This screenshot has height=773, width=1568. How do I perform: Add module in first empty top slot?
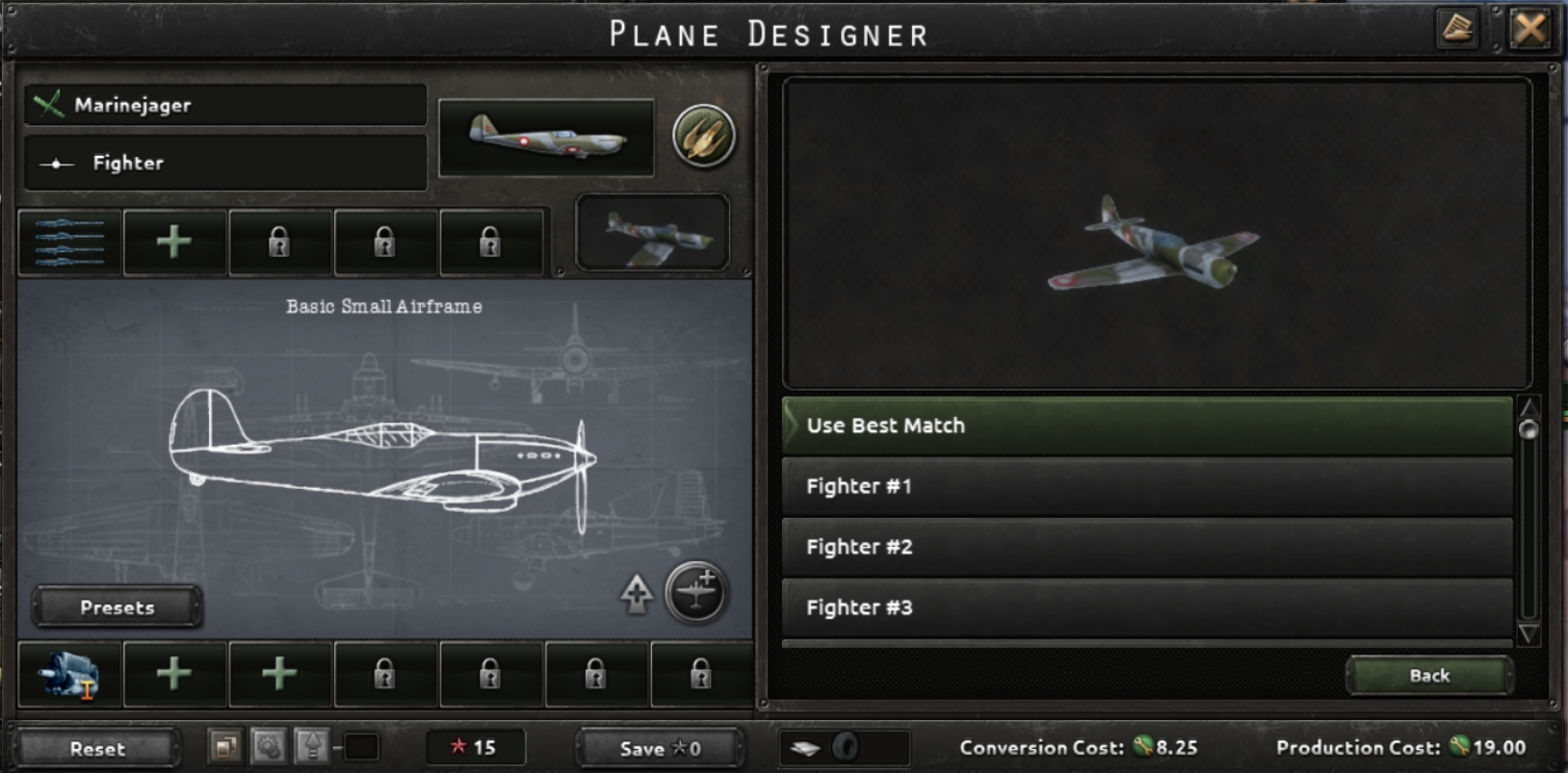[x=174, y=242]
